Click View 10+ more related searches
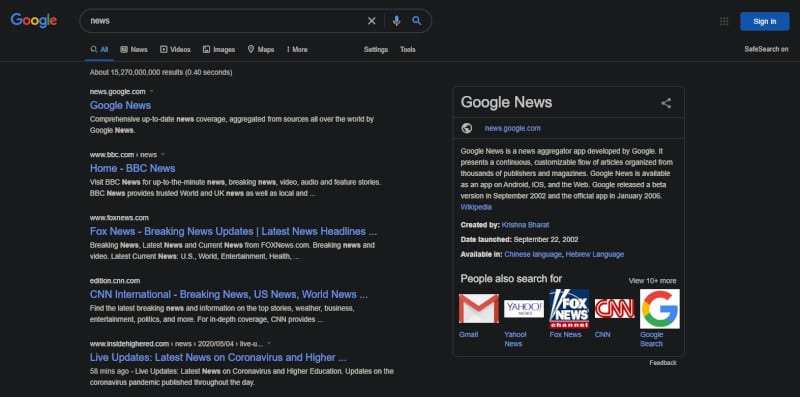The width and height of the screenshot is (800, 397). [653, 281]
